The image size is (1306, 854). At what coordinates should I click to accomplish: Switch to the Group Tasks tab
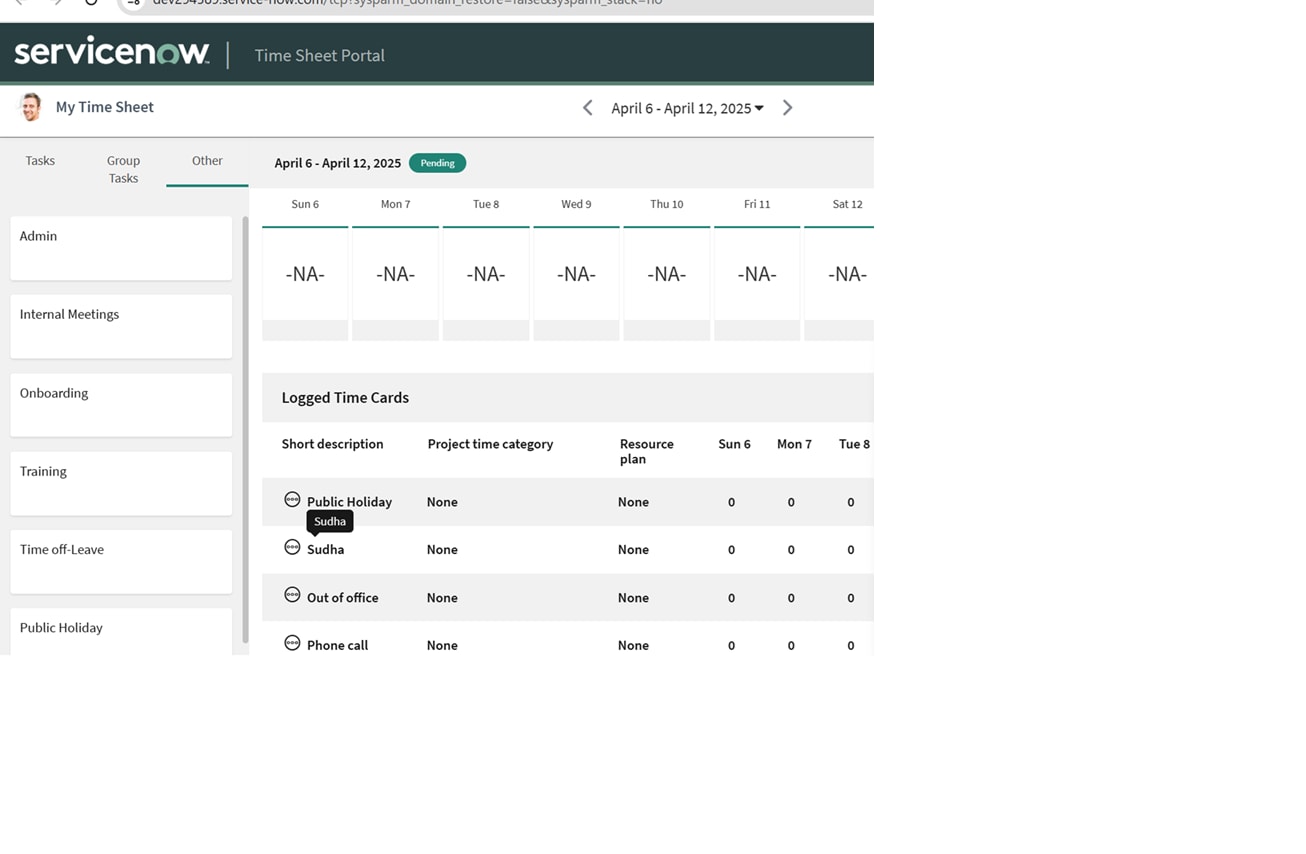[x=123, y=169]
